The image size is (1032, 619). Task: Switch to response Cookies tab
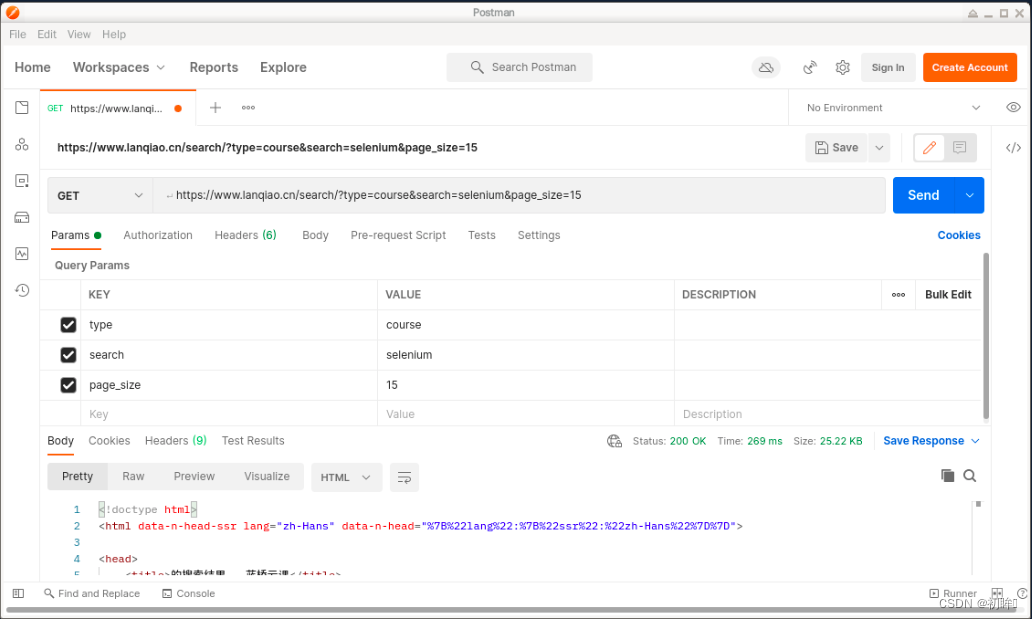pos(109,441)
